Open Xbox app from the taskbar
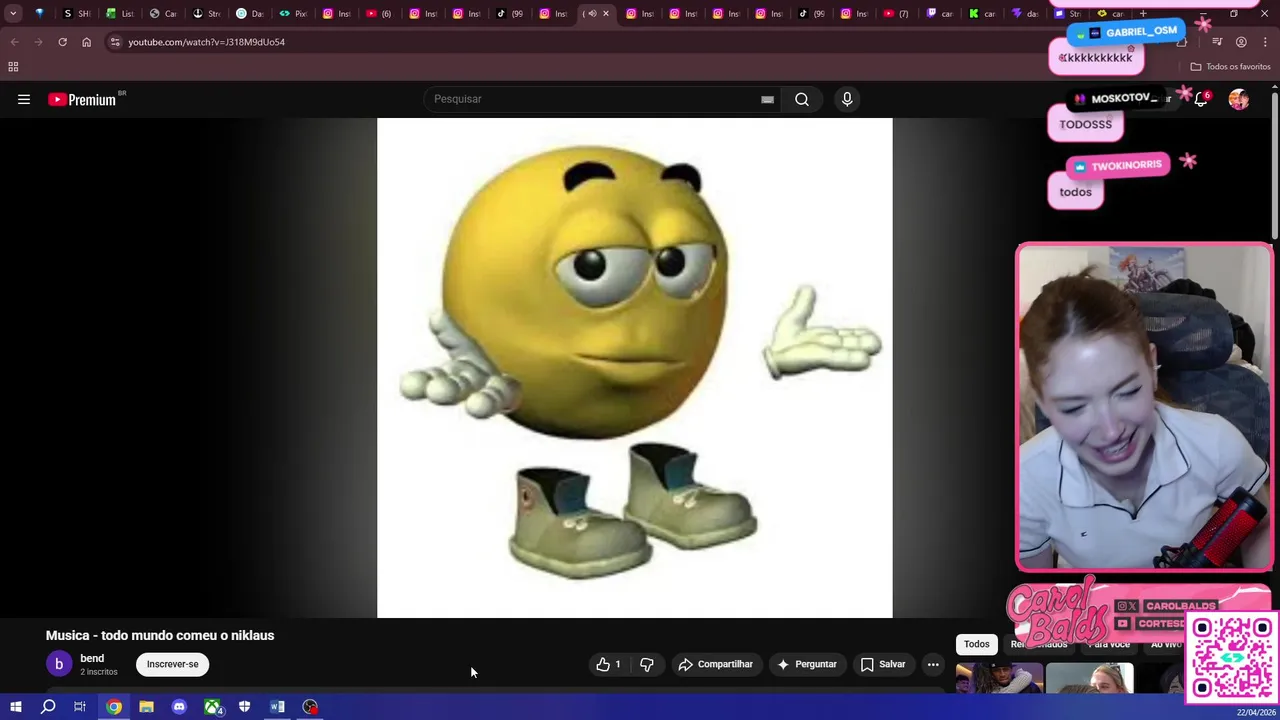The width and height of the screenshot is (1280, 720). point(212,707)
